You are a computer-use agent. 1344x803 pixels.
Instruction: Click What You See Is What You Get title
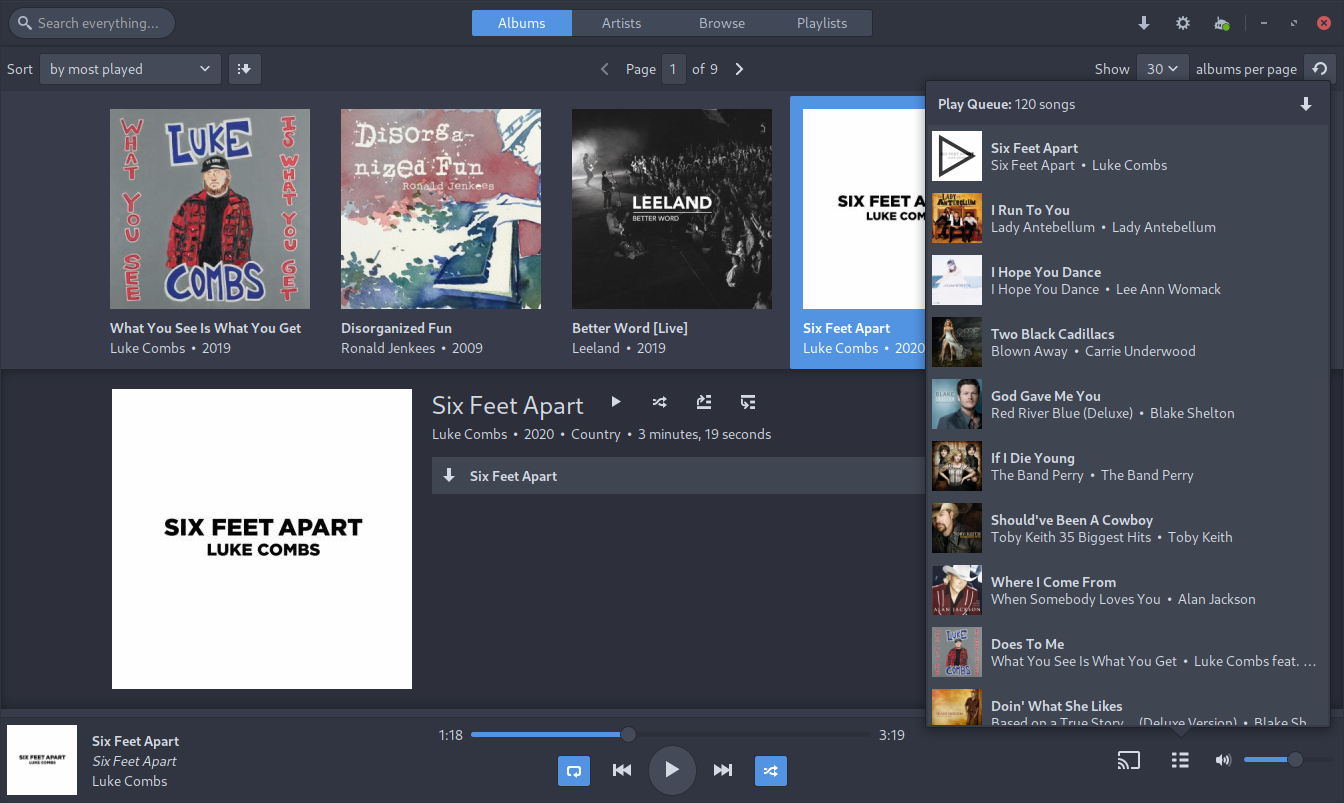(x=205, y=328)
